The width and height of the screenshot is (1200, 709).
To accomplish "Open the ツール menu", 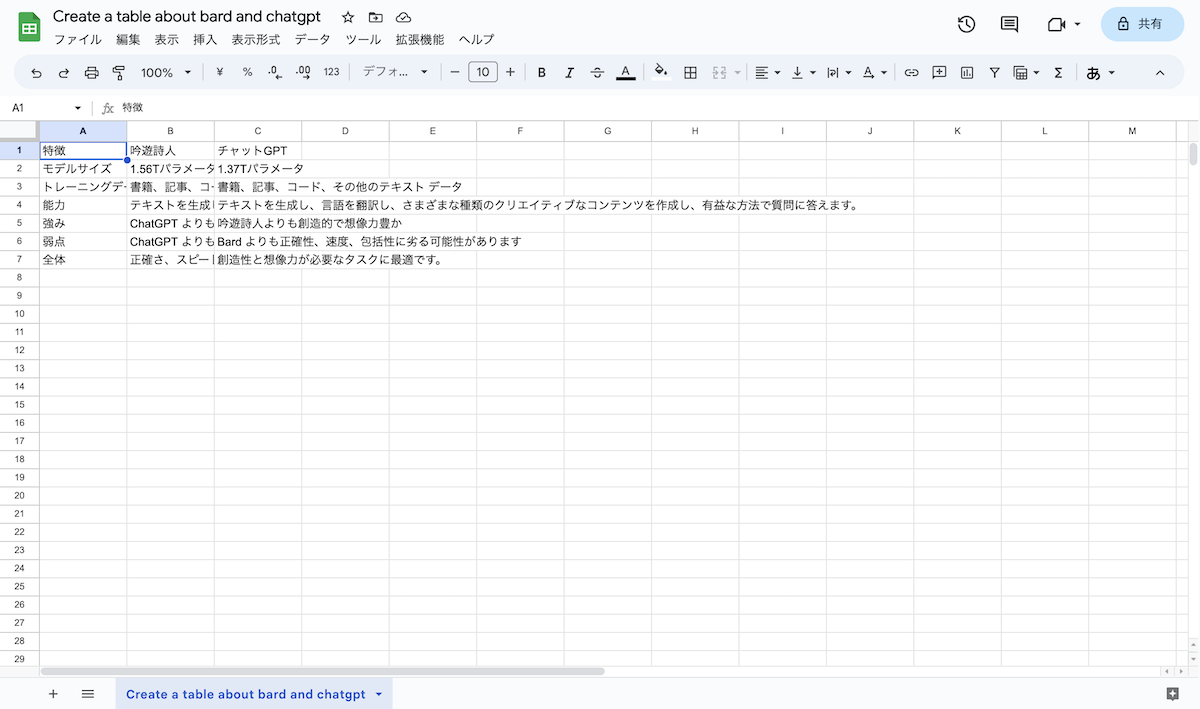I will pos(363,40).
